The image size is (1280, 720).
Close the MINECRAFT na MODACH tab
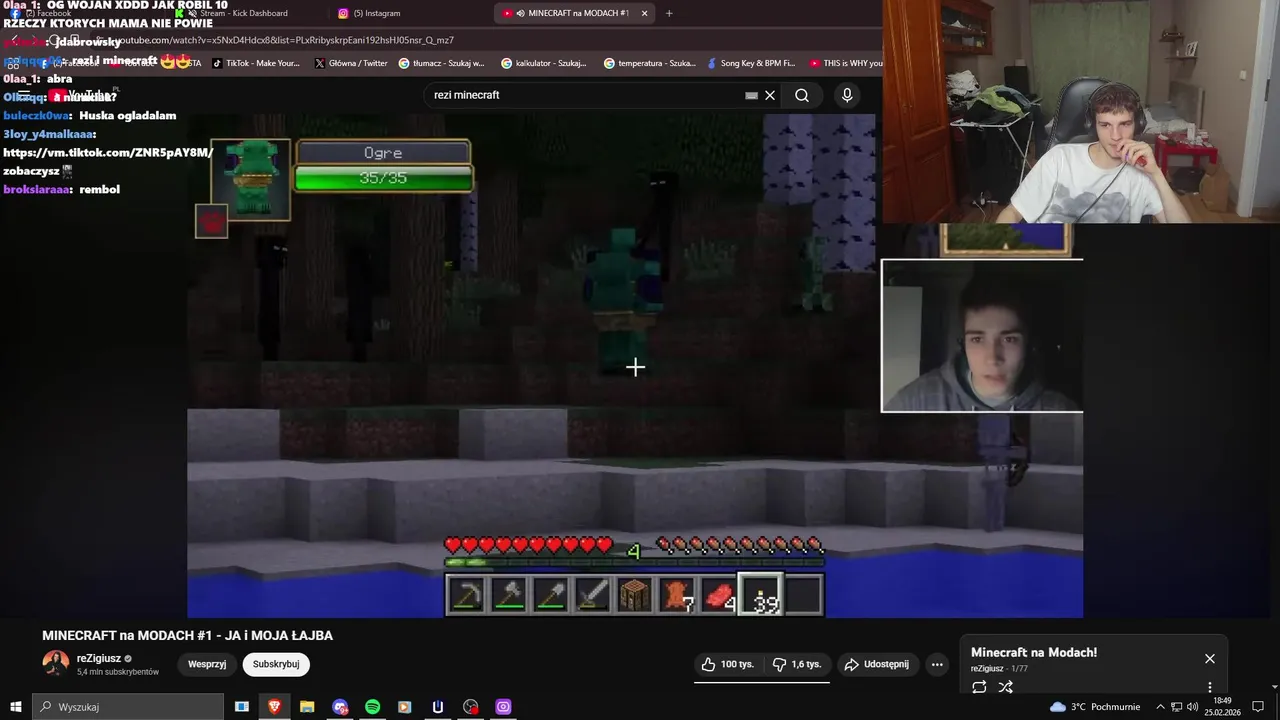pos(644,13)
